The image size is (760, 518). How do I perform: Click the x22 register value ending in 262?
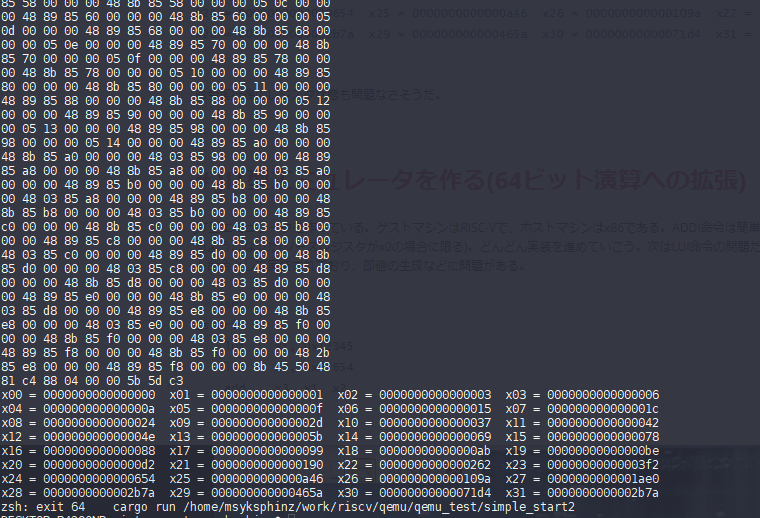point(435,465)
